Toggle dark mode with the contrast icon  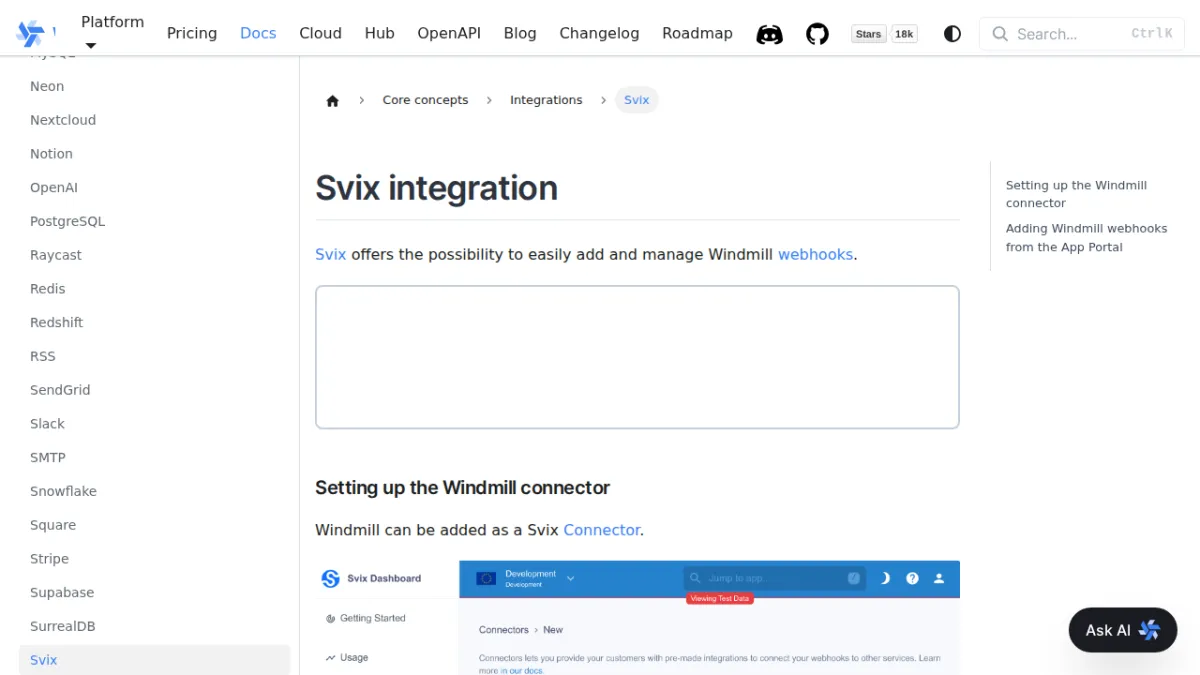tap(952, 34)
